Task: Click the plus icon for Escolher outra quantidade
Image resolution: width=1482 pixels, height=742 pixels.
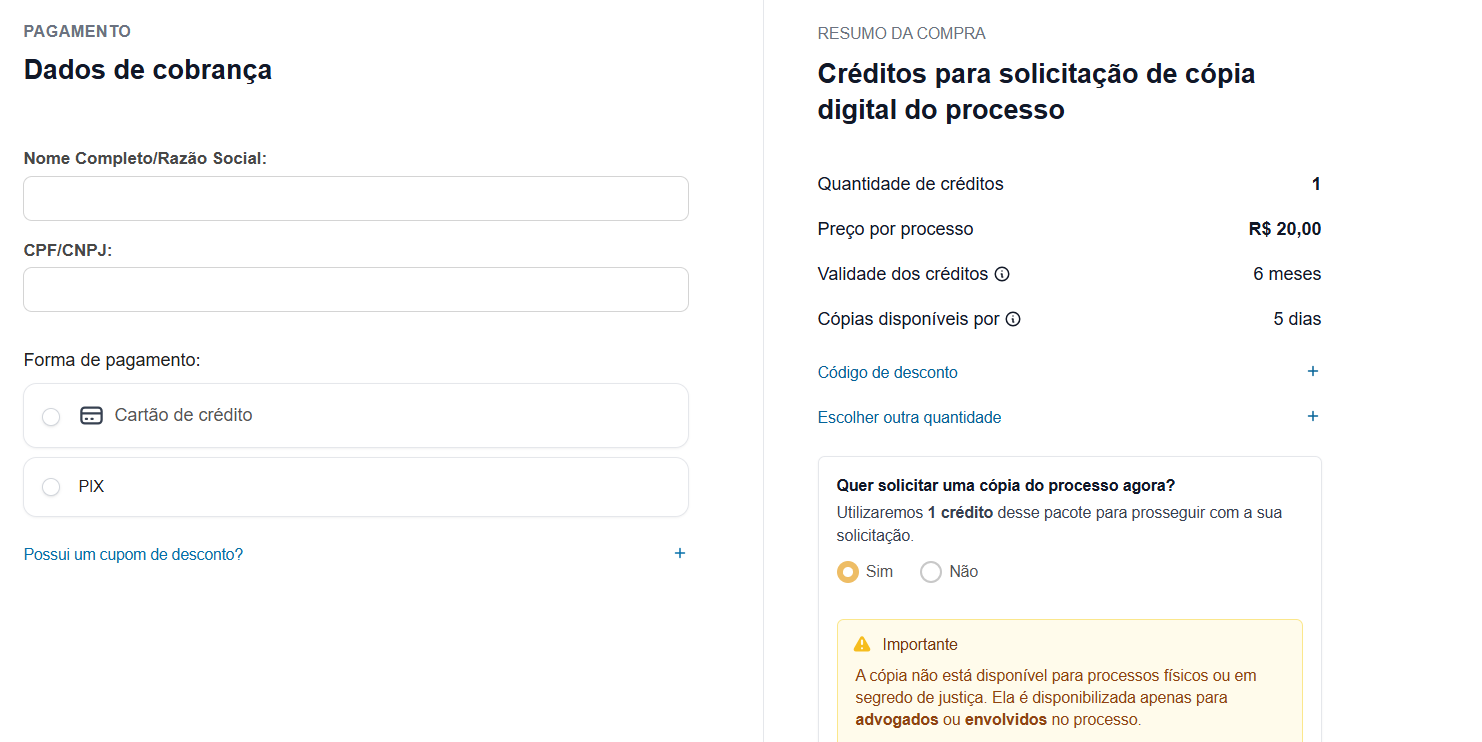Action: tap(1313, 416)
